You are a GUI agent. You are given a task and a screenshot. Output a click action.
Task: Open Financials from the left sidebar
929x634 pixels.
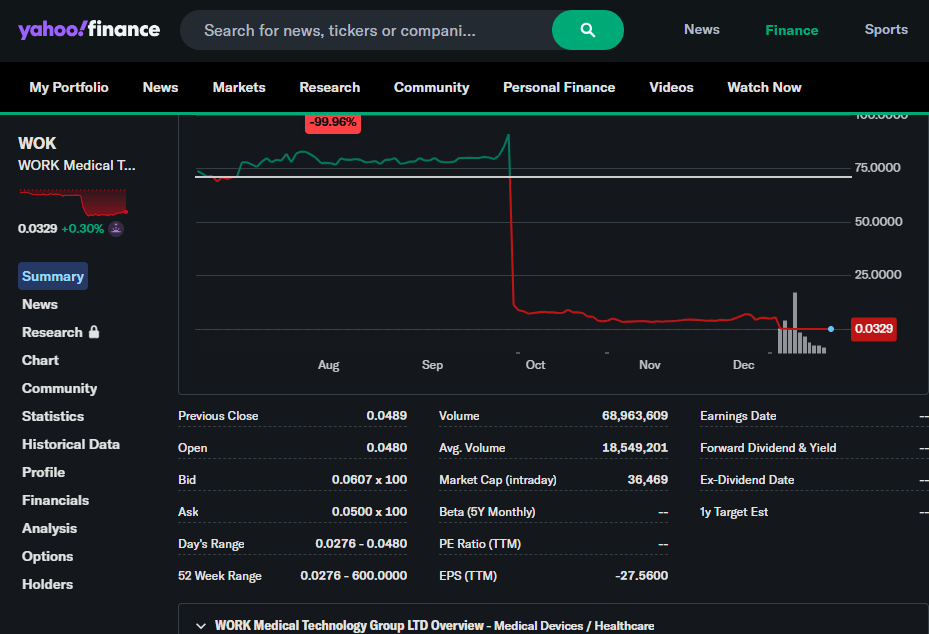[56, 500]
